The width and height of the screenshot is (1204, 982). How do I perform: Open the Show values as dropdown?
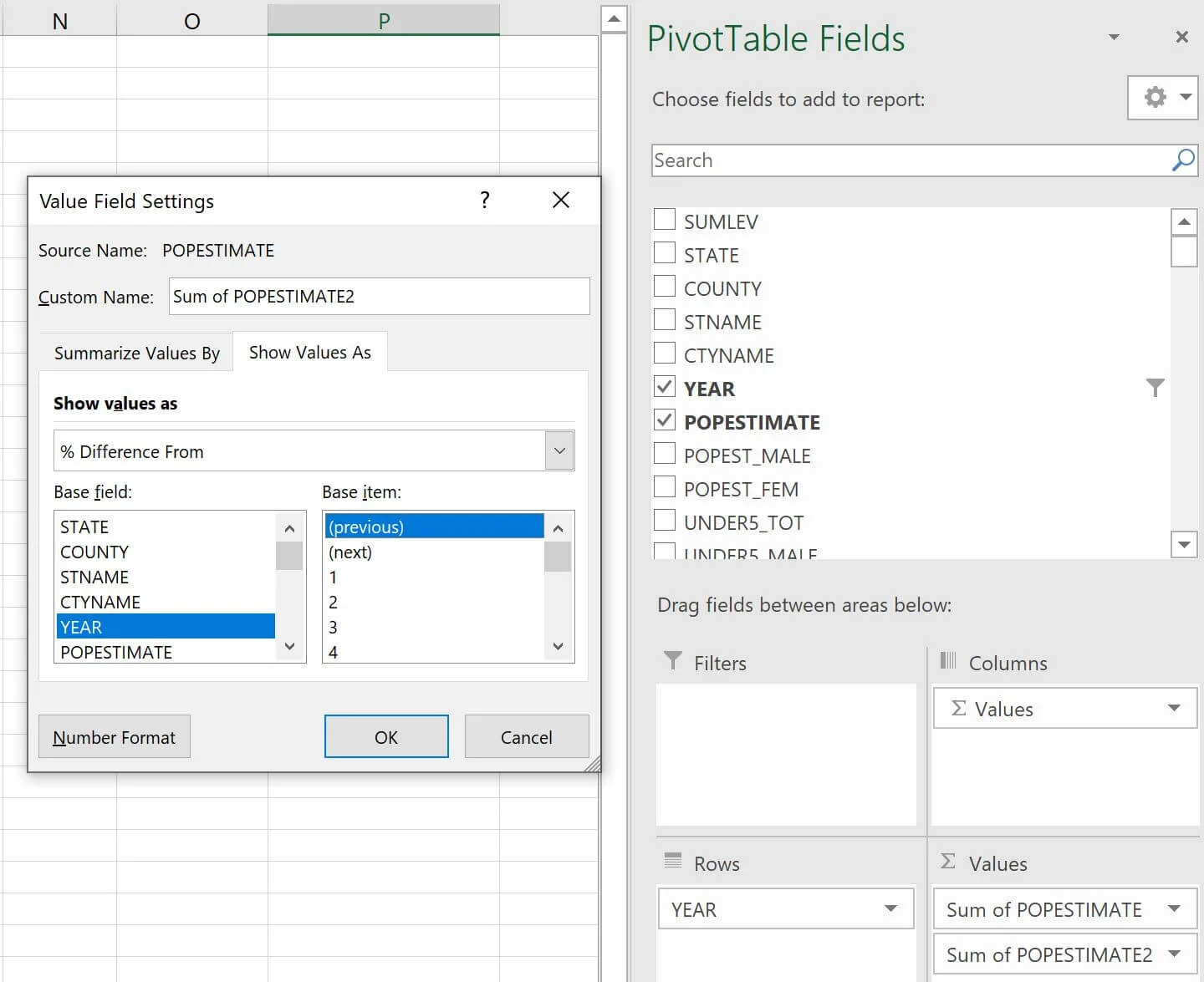tap(559, 451)
